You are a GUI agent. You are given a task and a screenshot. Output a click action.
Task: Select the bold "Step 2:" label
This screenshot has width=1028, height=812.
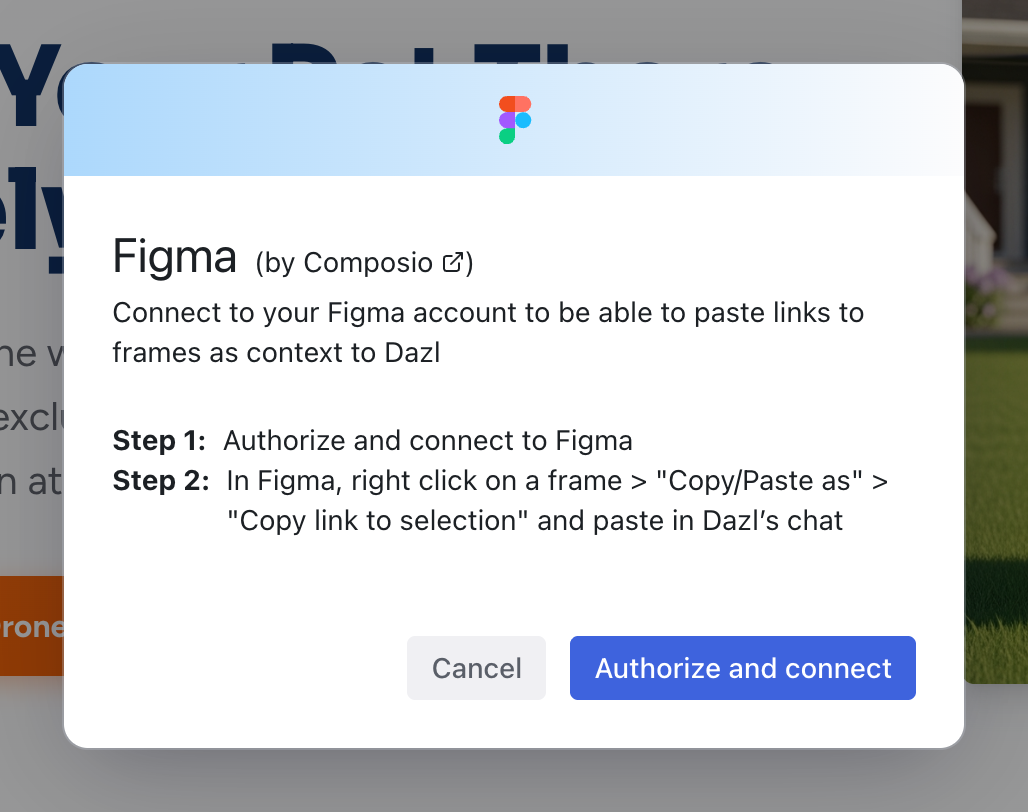click(160, 481)
